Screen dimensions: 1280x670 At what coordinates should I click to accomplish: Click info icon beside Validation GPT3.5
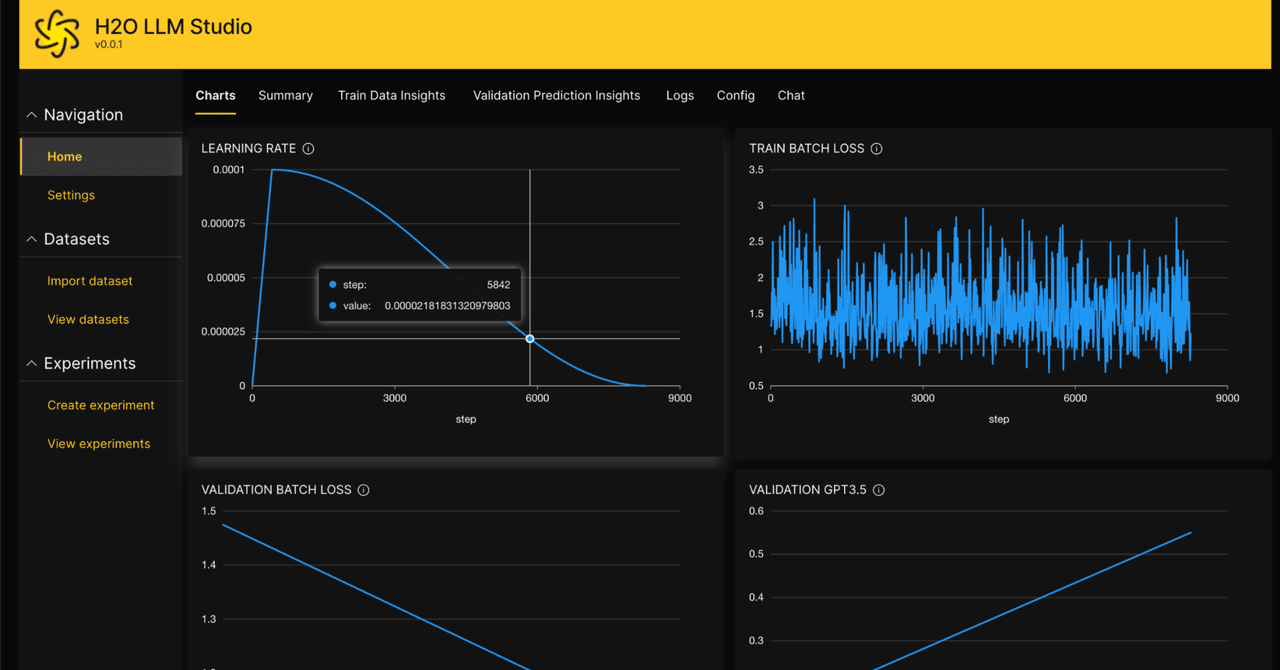point(878,490)
